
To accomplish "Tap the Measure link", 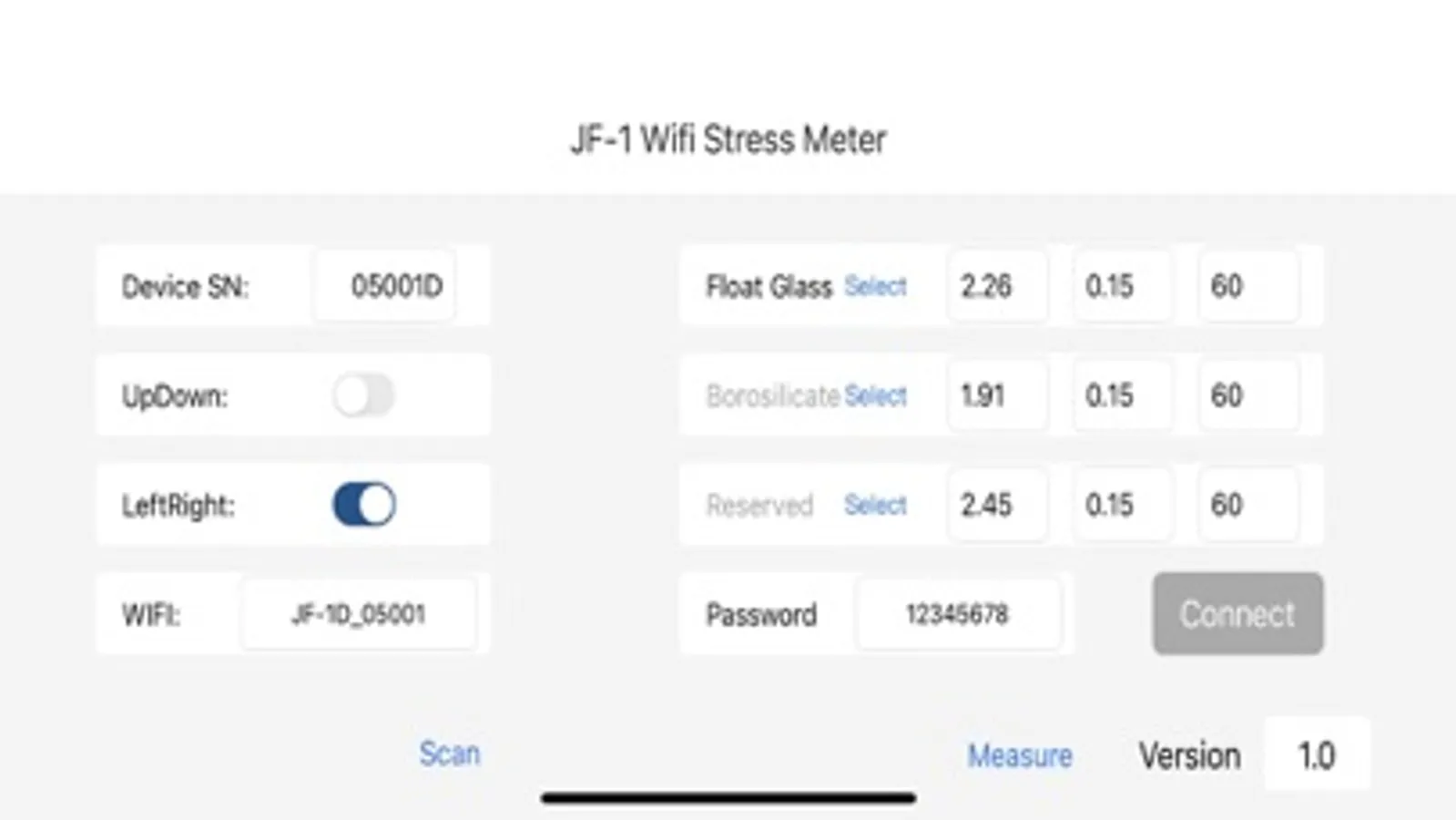I will point(1019,755).
